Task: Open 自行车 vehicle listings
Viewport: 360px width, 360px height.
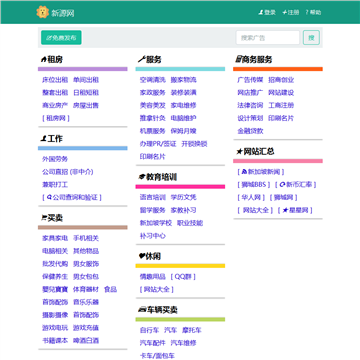Action: [x=149, y=330]
